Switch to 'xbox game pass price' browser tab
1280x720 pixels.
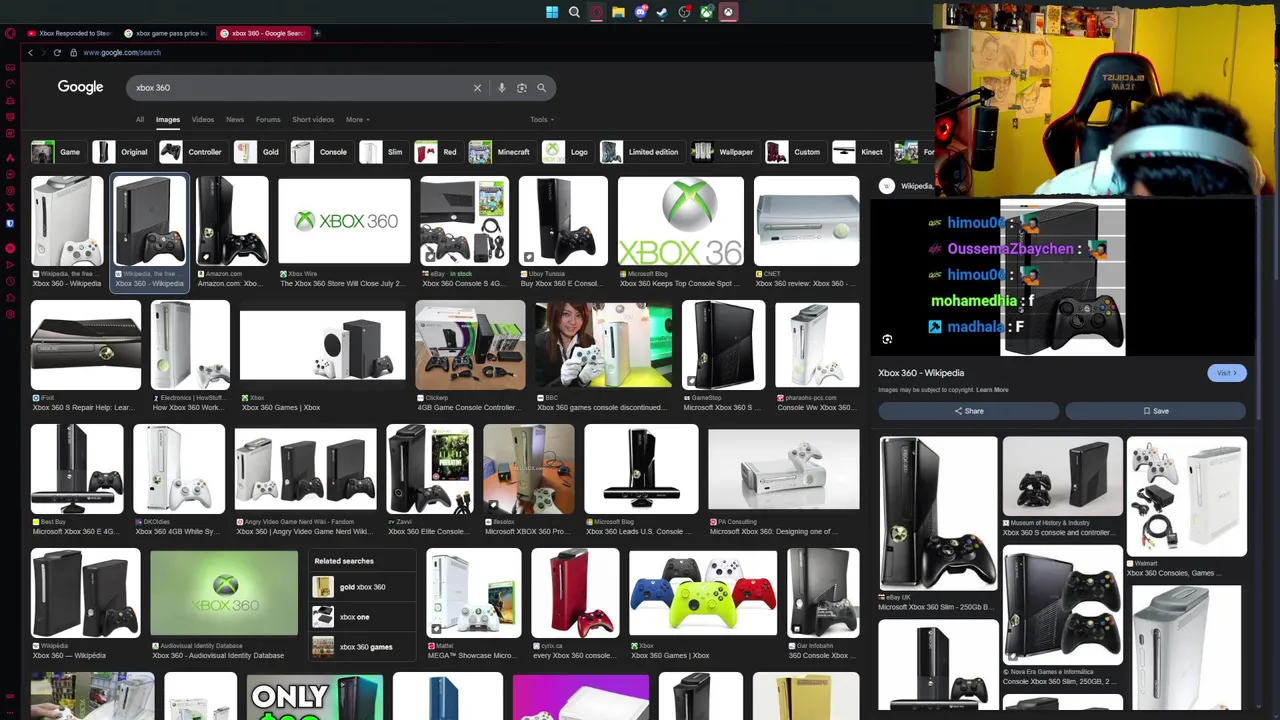[167, 33]
